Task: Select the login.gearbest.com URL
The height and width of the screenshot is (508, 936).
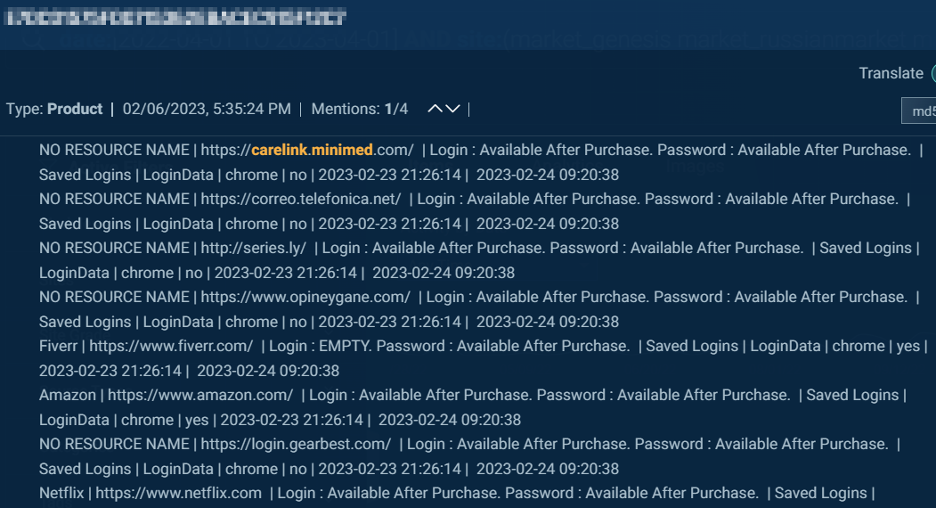Action: pos(295,444)
